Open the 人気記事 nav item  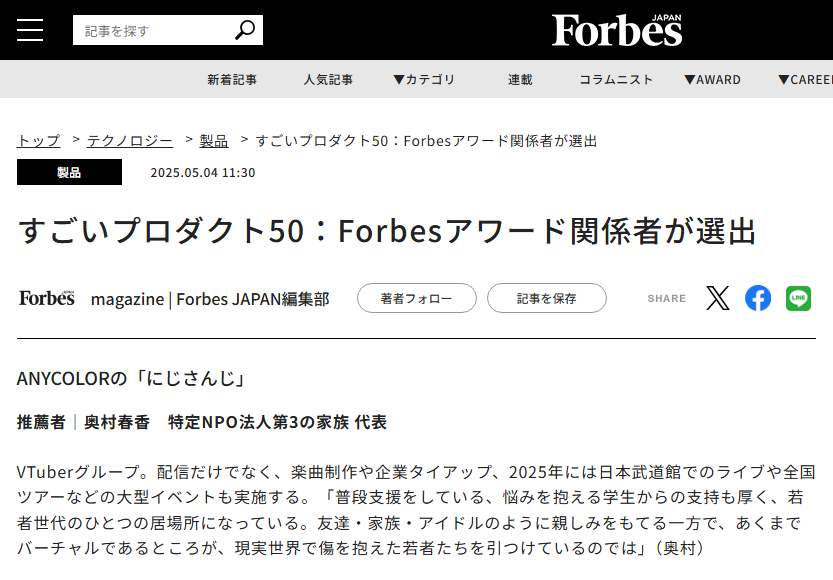tap(328, 80)
